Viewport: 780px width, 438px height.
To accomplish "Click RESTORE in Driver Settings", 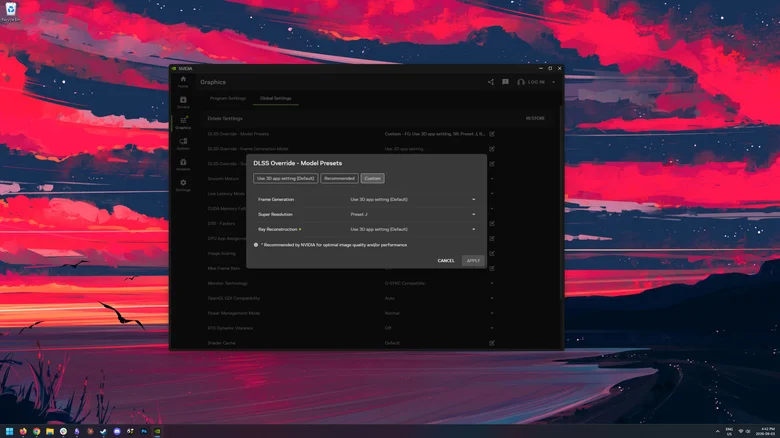I will [535, 118].
